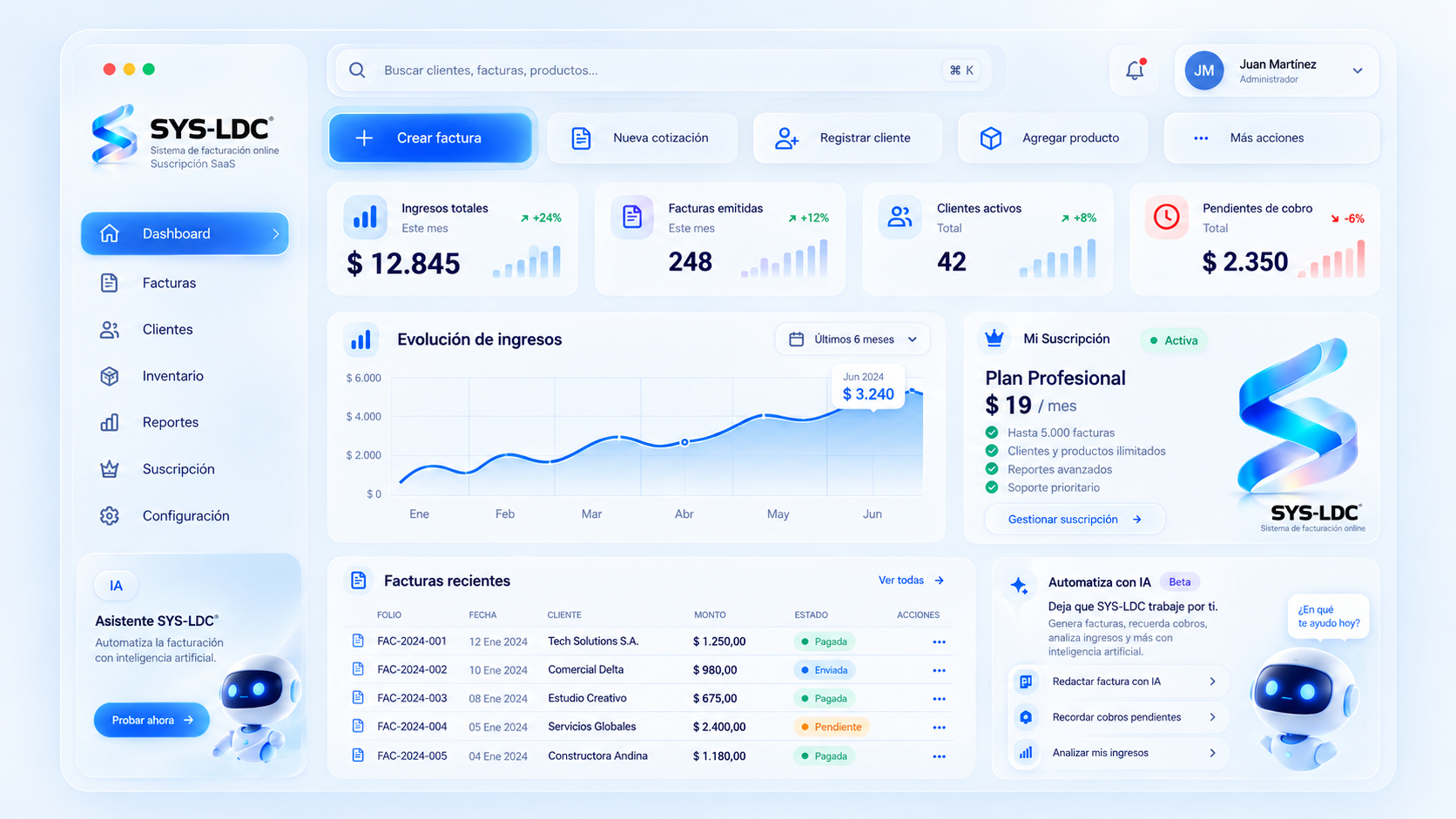Click client name Tech Solutions S.A.
The width and height of the screenshot is (1456, 819).
[x=593, y=641]
